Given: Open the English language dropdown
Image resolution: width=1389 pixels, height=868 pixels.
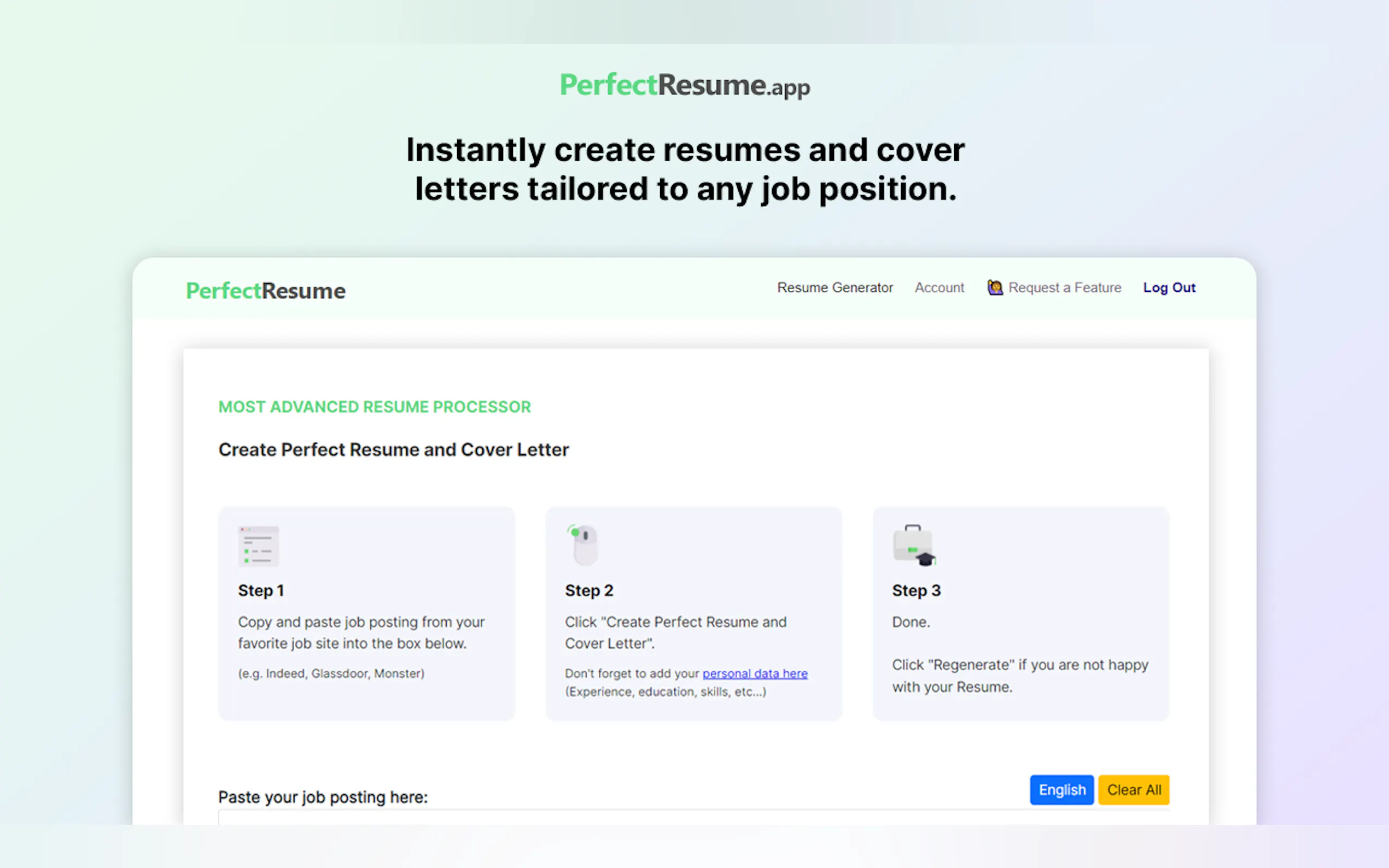Looking at the screenshot, I should coord(1061,790).
